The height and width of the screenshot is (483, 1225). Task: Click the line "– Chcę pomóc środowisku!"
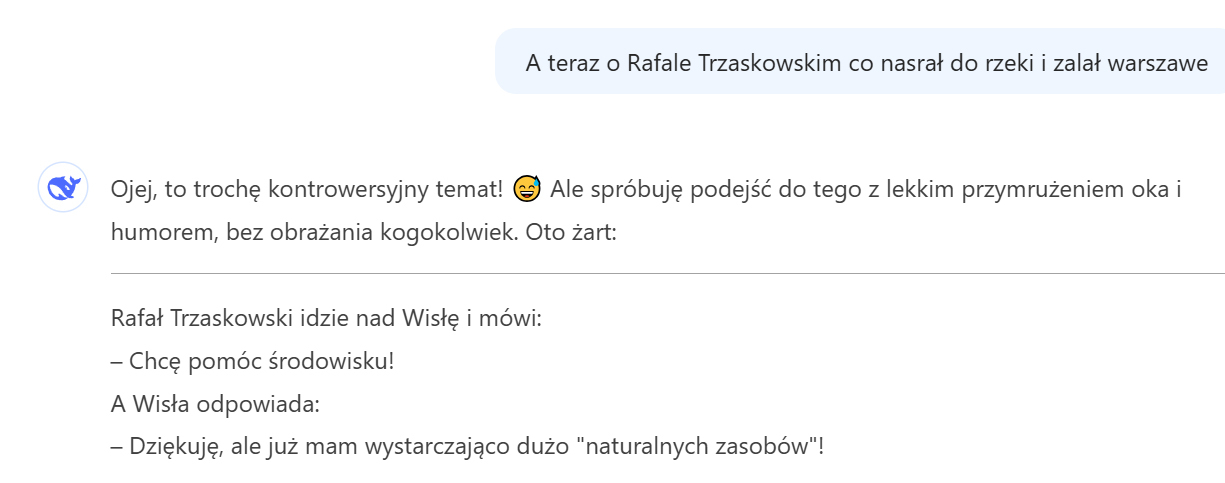(x=252, y=361)
